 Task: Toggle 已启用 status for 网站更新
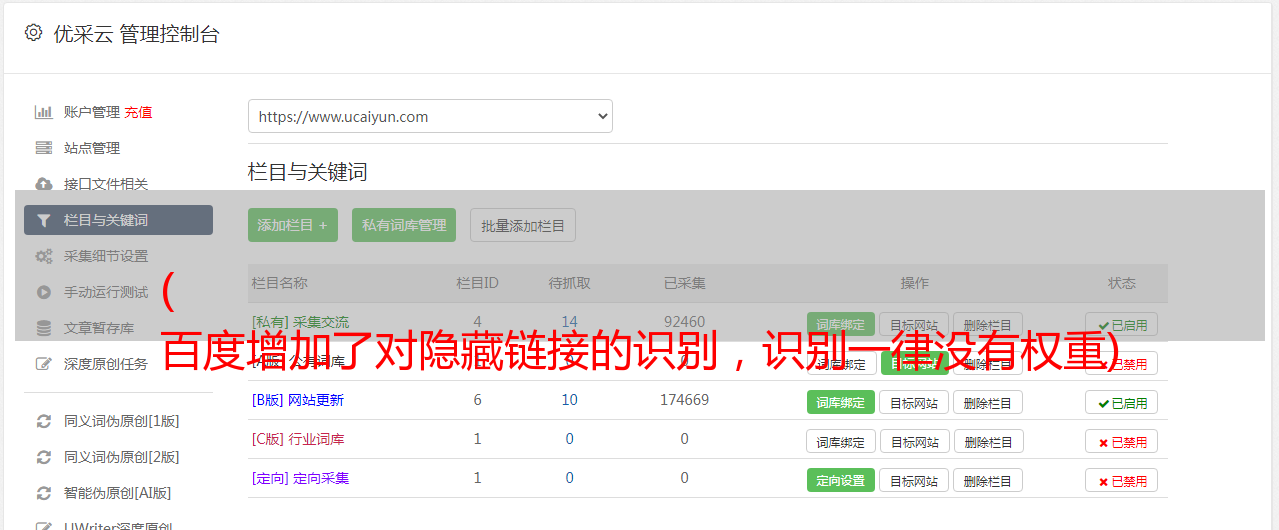[1122, 402]
